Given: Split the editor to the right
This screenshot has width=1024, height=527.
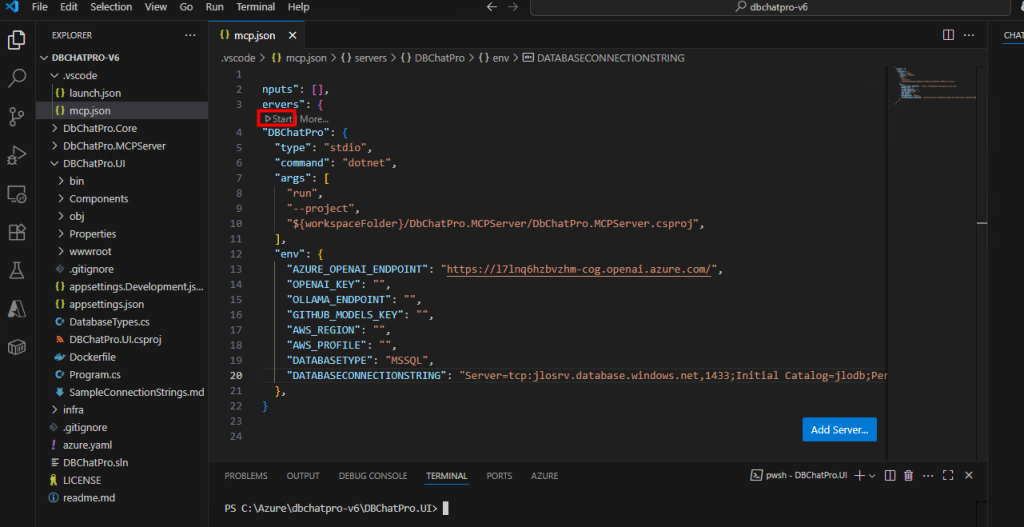Looking at the screenshot, I should (949, 35).
